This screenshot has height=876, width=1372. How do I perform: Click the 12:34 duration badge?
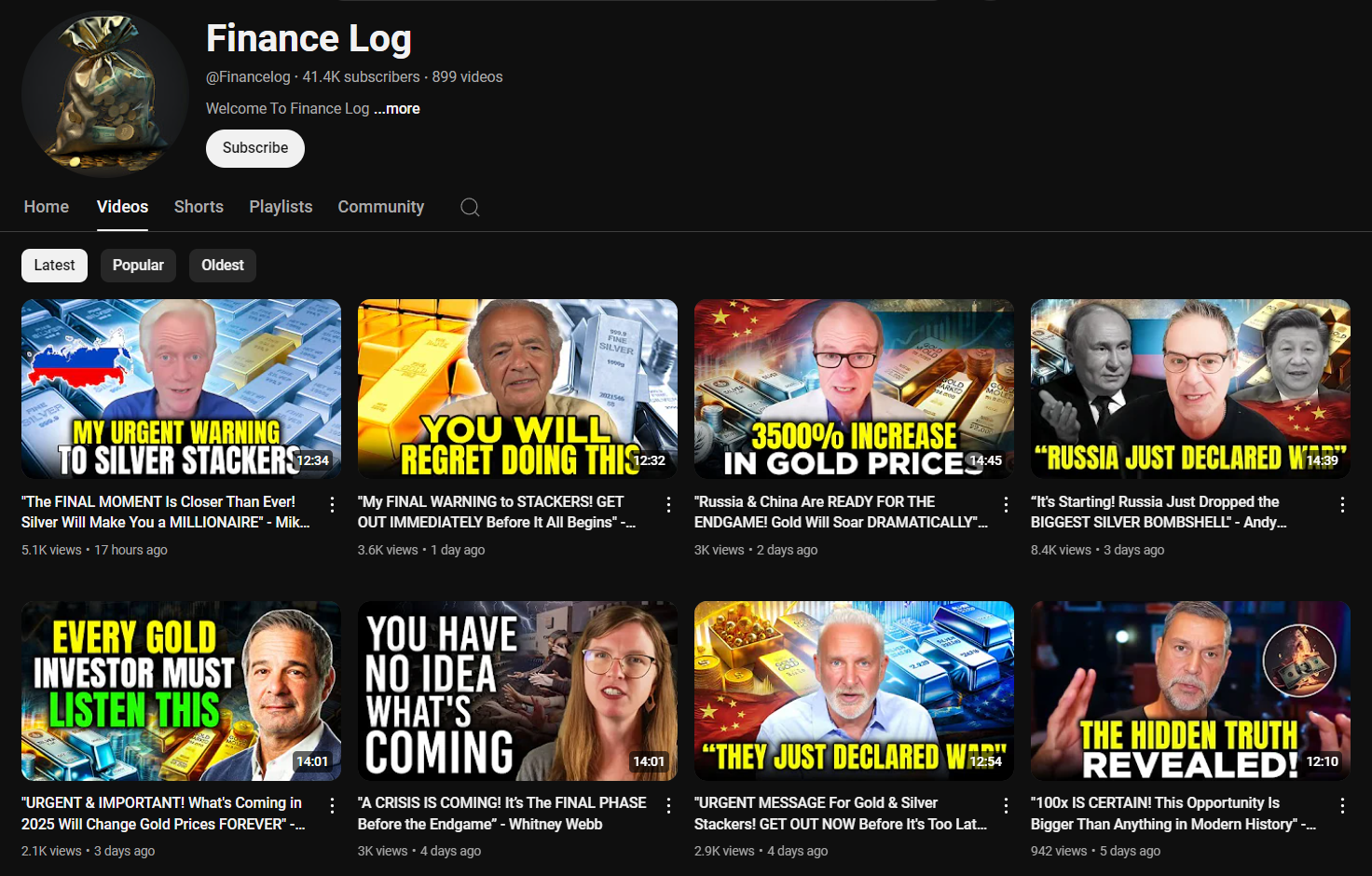click(x=312, y=460)
